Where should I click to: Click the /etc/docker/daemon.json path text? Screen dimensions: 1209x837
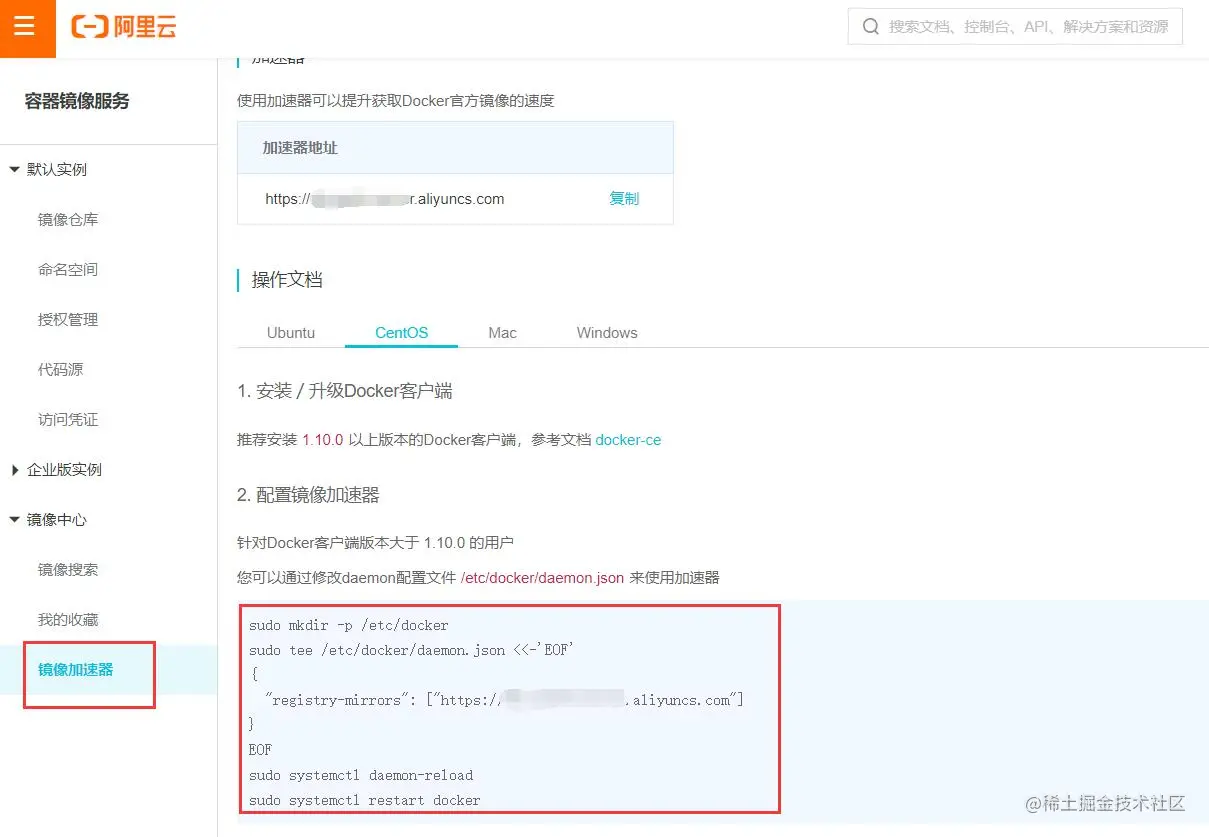click(542, 578)
